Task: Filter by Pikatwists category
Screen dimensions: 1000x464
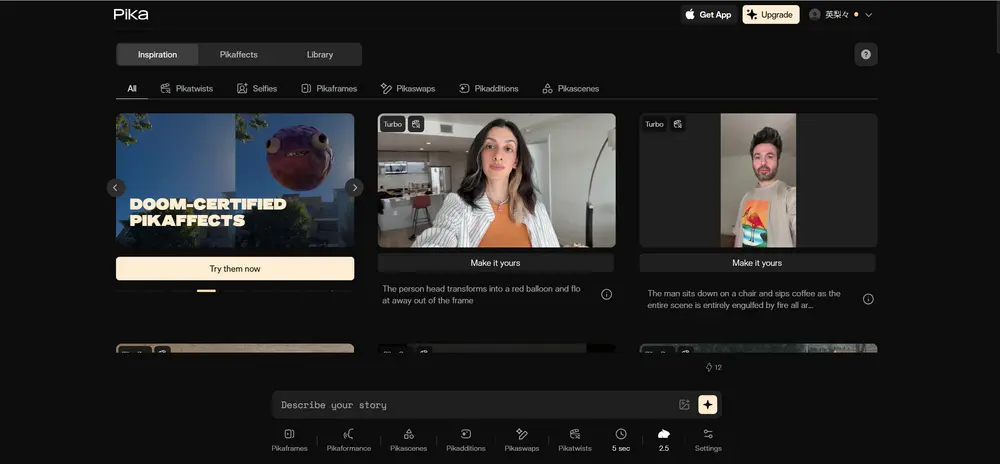Action: 186,89
